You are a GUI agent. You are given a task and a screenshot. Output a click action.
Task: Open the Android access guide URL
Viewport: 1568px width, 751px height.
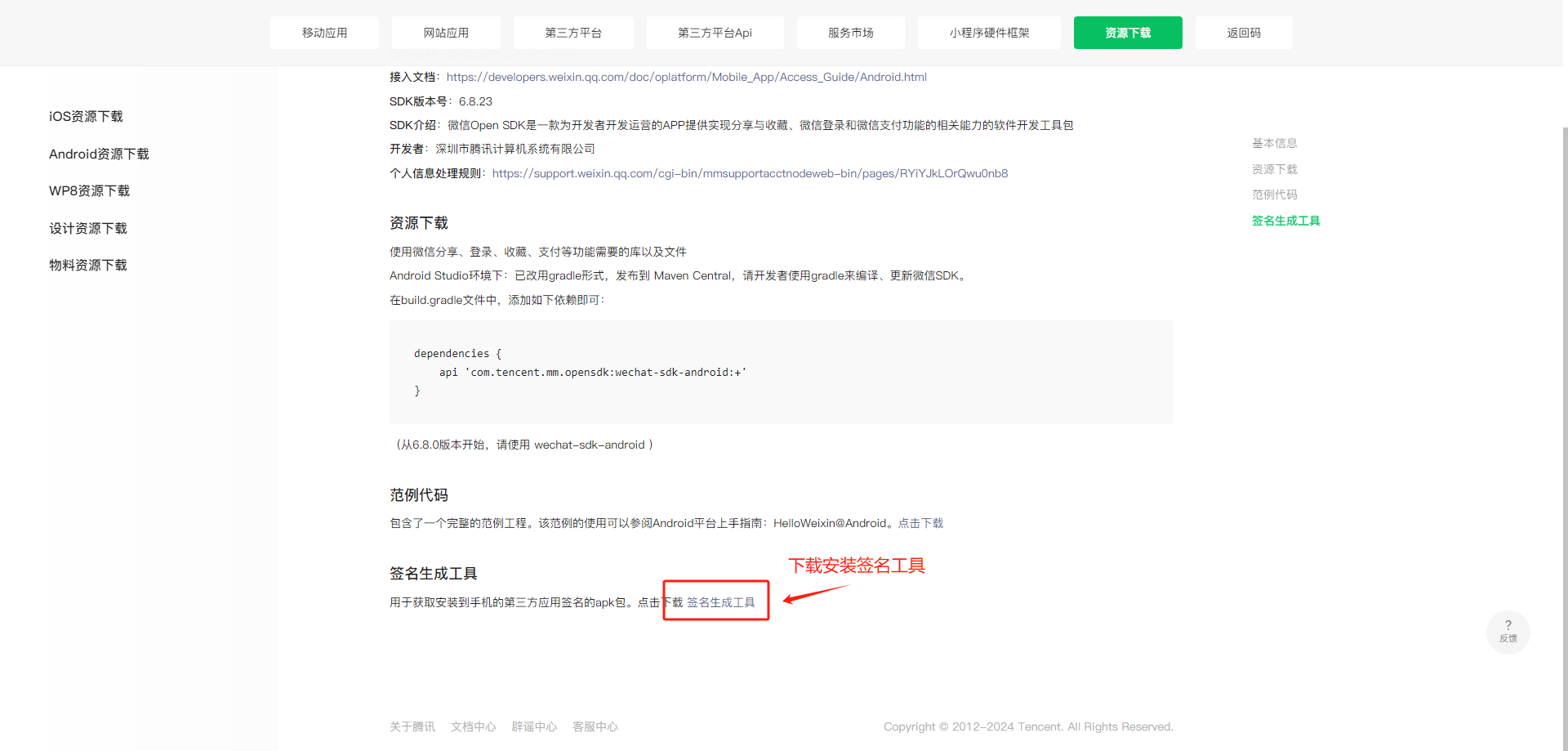pos(686,77)
